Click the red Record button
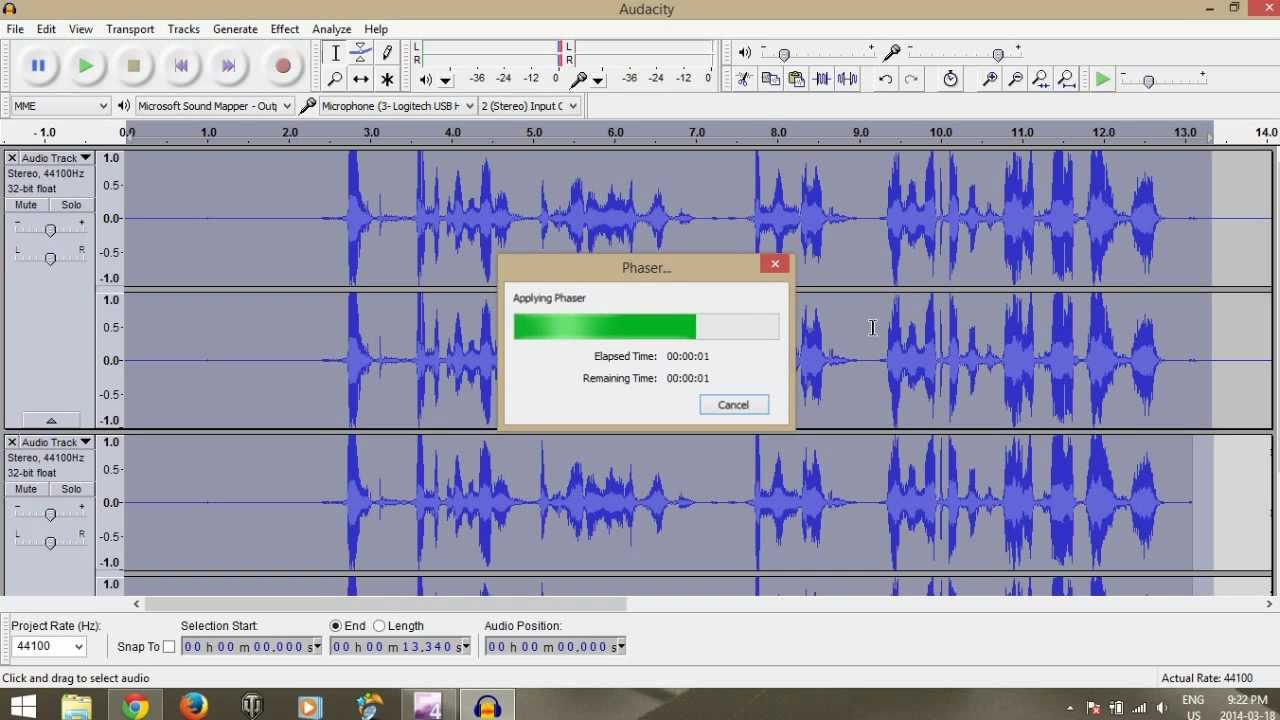 coord(283,66)
